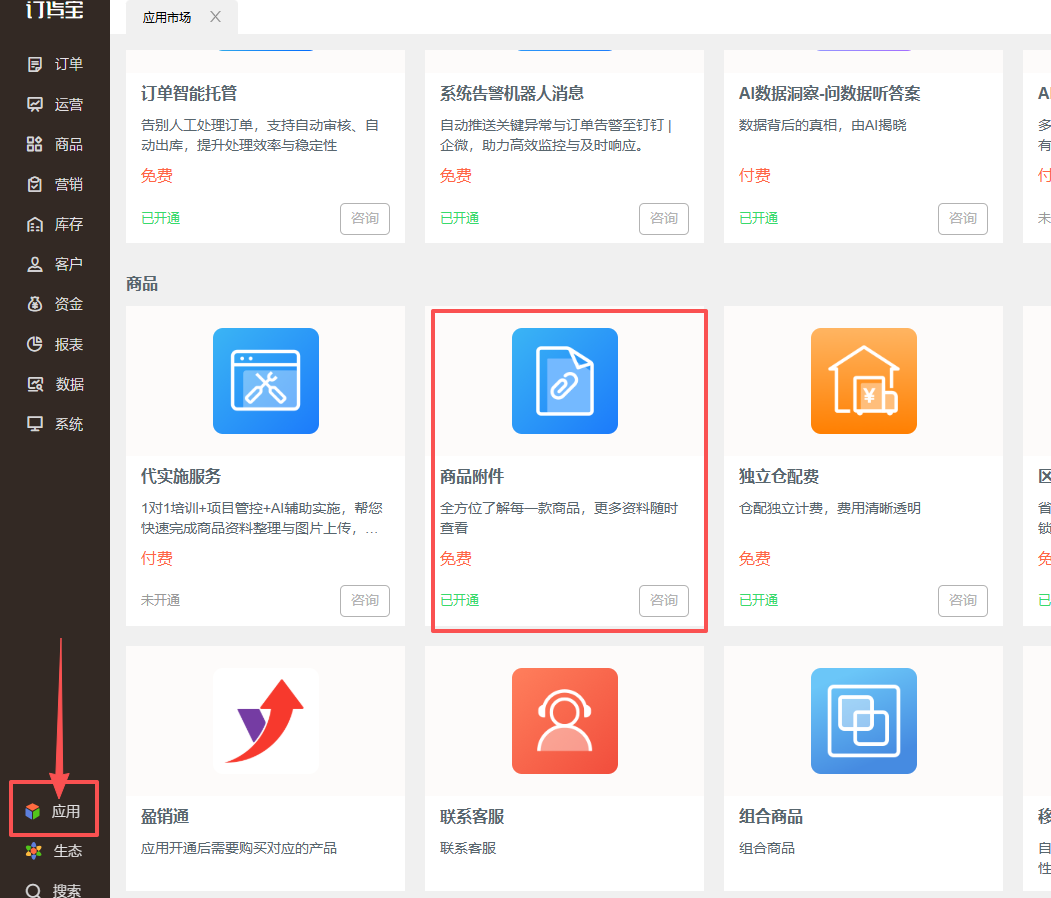The height and width of the screenshot is (898, 1051).
Task: Click 未开通 status on 代实施服务 card
Action: pos(160,600)
